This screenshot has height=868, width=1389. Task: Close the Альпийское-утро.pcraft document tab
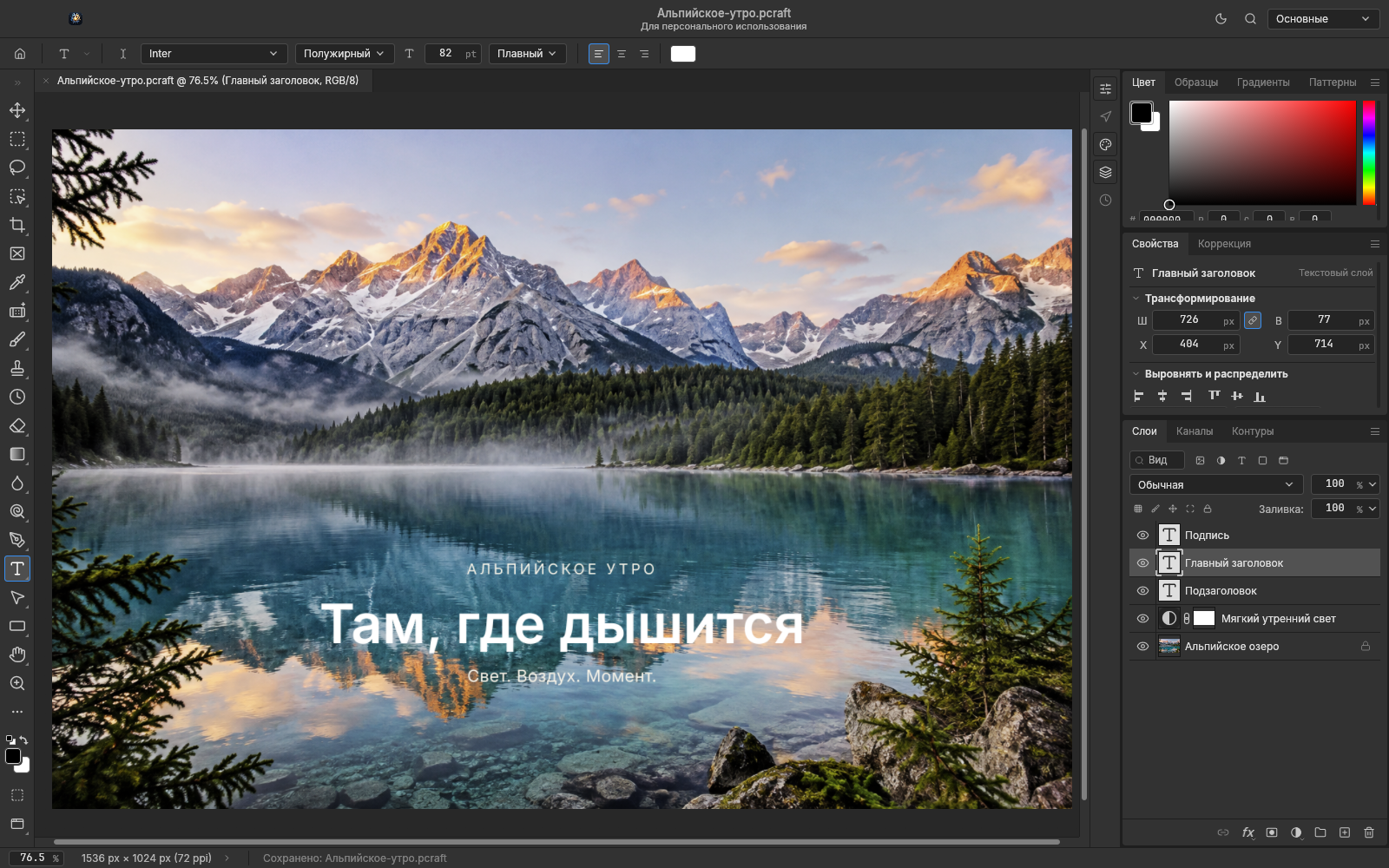(x=46, y=81)
